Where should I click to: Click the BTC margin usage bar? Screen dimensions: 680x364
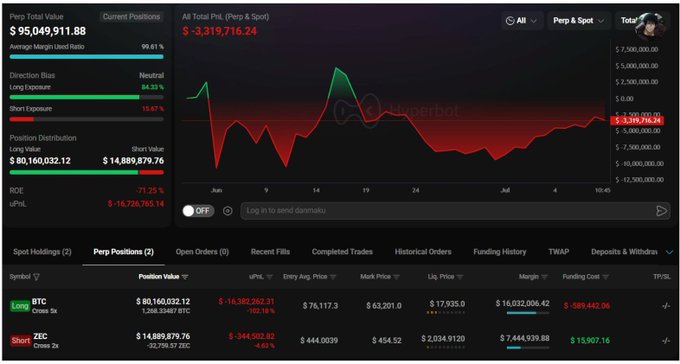click(528, 313)
